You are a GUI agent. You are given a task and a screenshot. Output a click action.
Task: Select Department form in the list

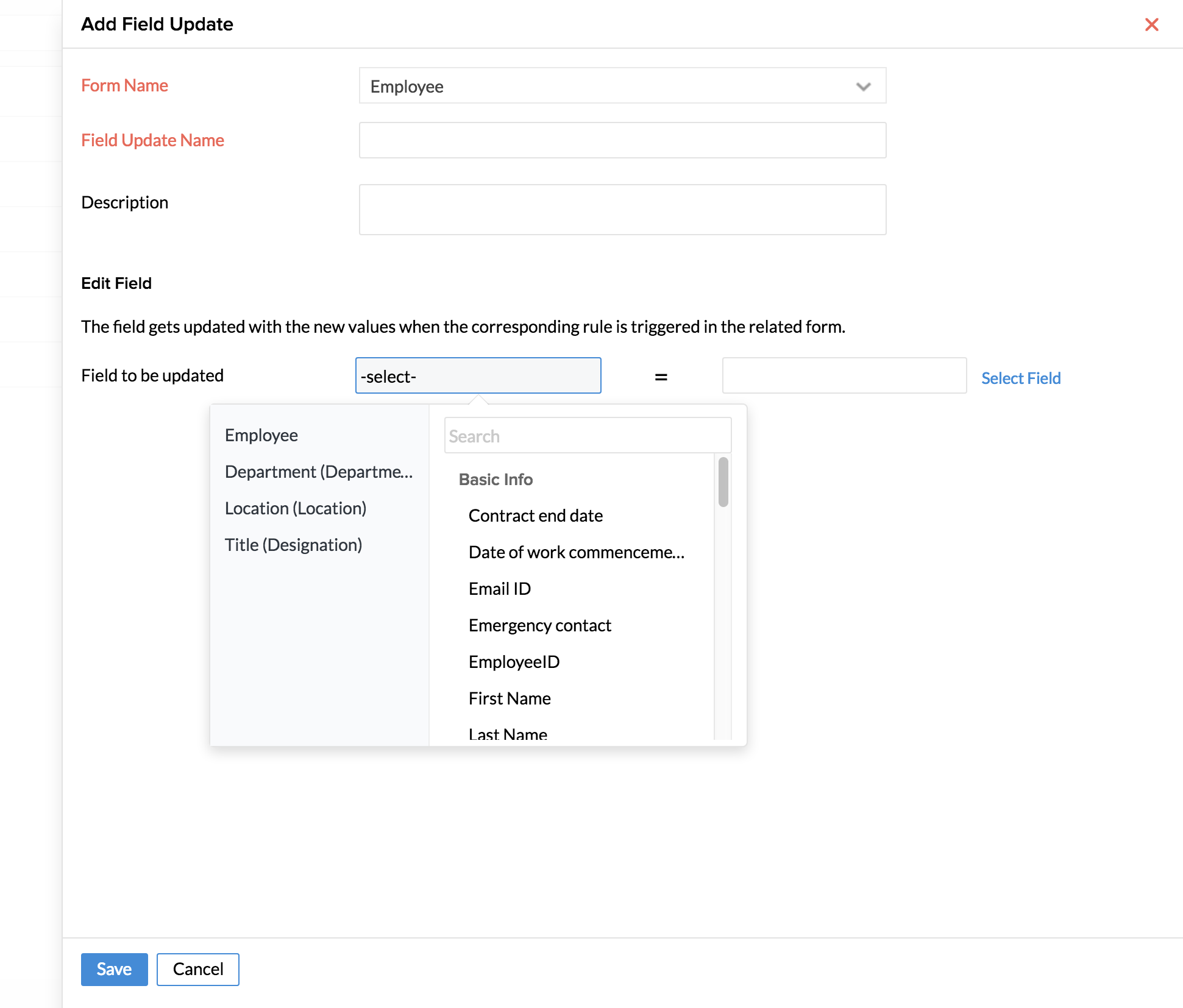(319, 472)
